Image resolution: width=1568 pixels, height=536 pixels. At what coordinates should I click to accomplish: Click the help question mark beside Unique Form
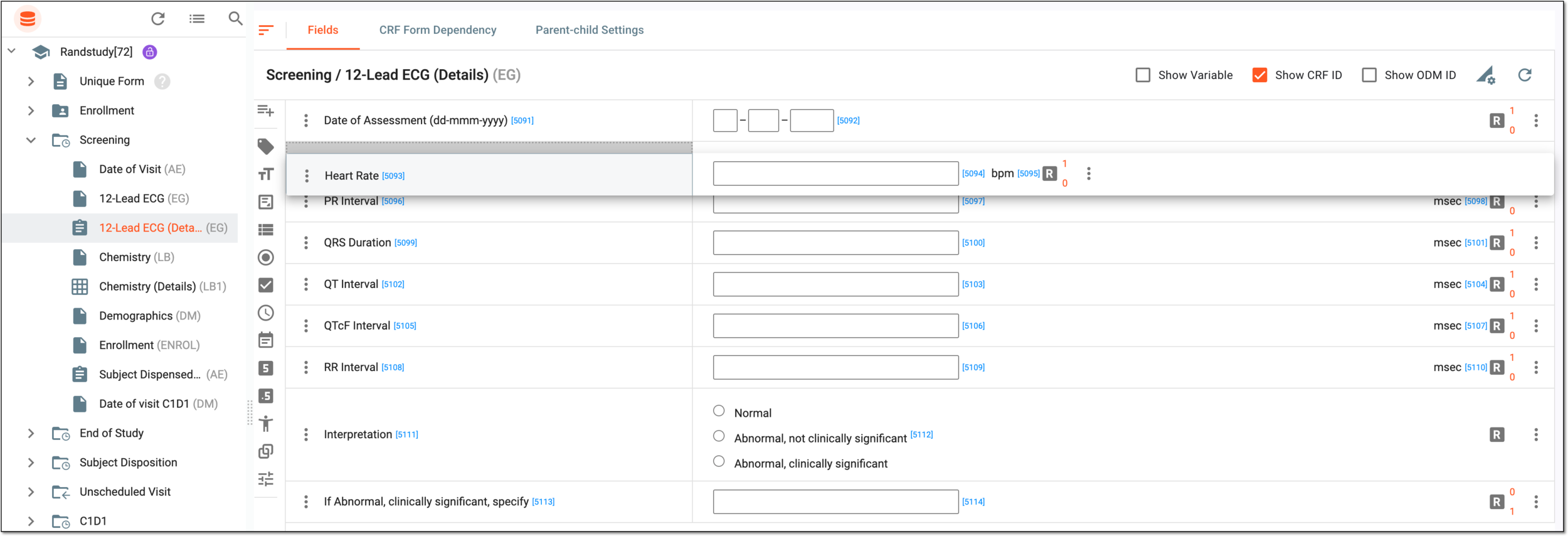click(x=162, y=82)
